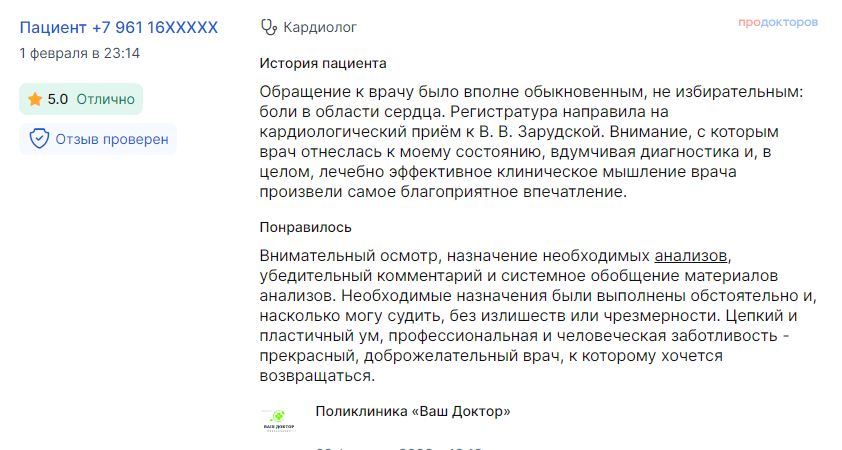842x450 pixels.
Task: Select the 5.0 rating score number
Action: pyautogui.click(x=58, y=99)
